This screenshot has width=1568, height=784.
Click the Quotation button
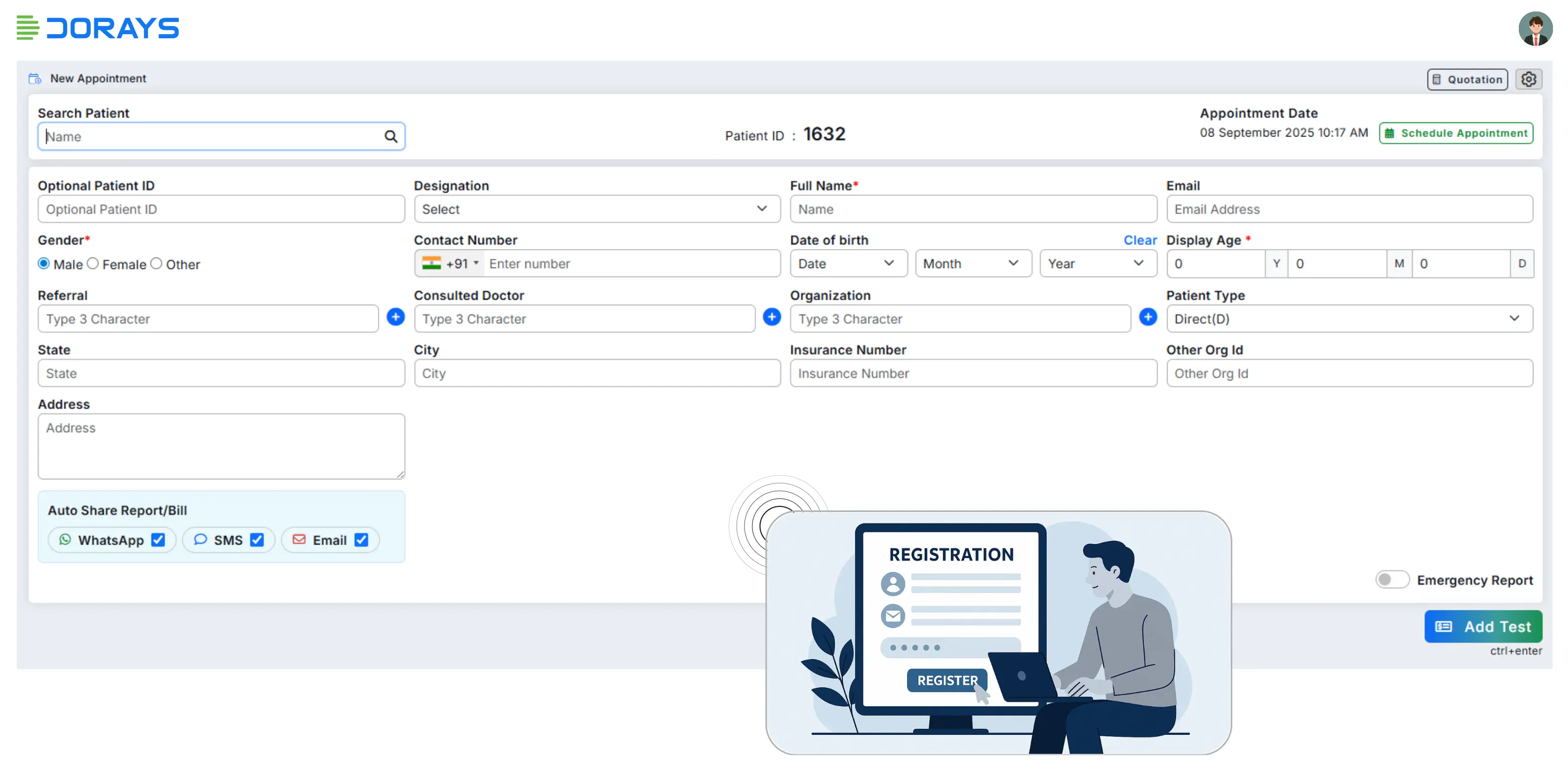[x=1467, y=79]
